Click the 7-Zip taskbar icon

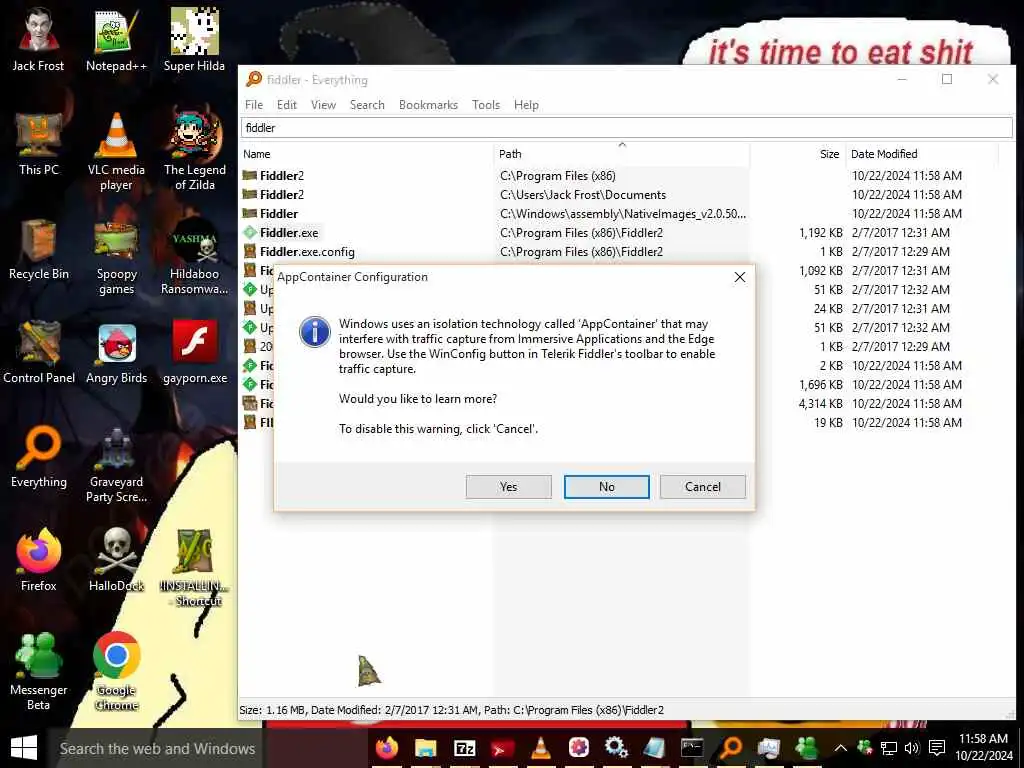[x=464, y=748]
